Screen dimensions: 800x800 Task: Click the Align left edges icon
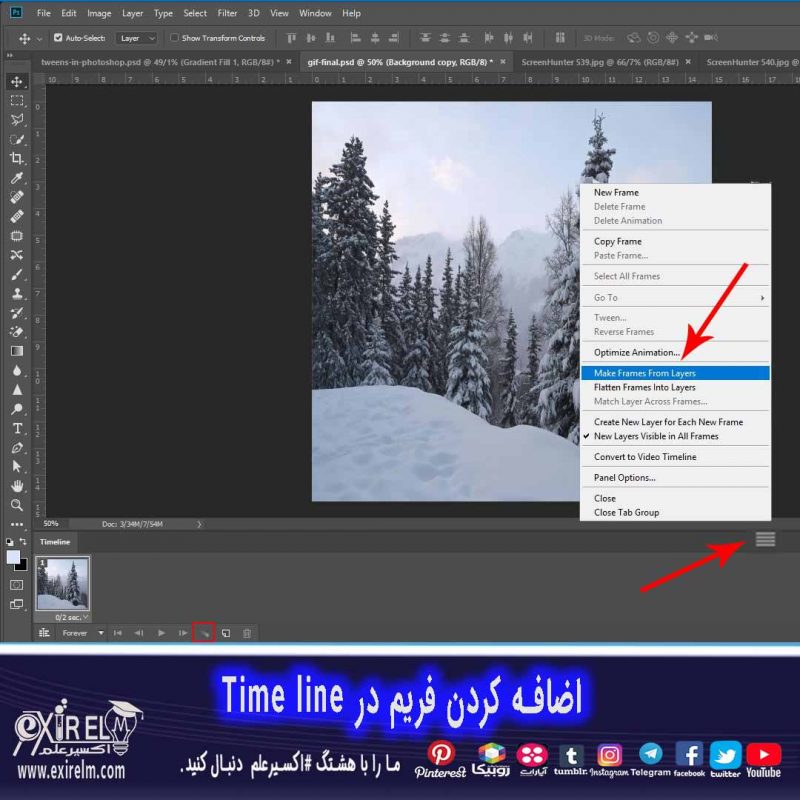[356, 38]
